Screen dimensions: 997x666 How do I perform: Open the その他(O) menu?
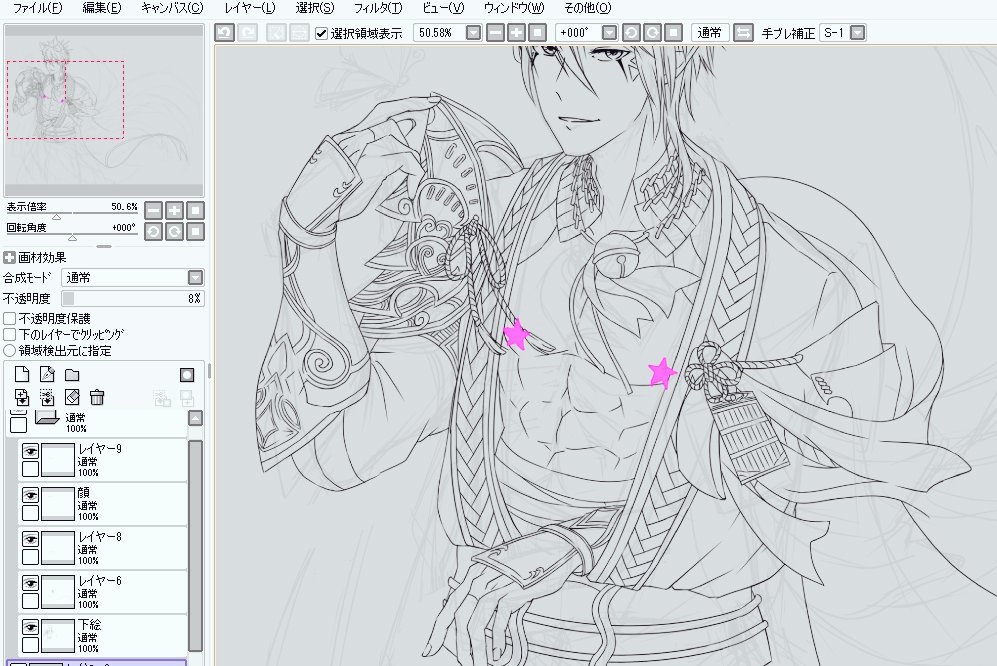[588, 8]
